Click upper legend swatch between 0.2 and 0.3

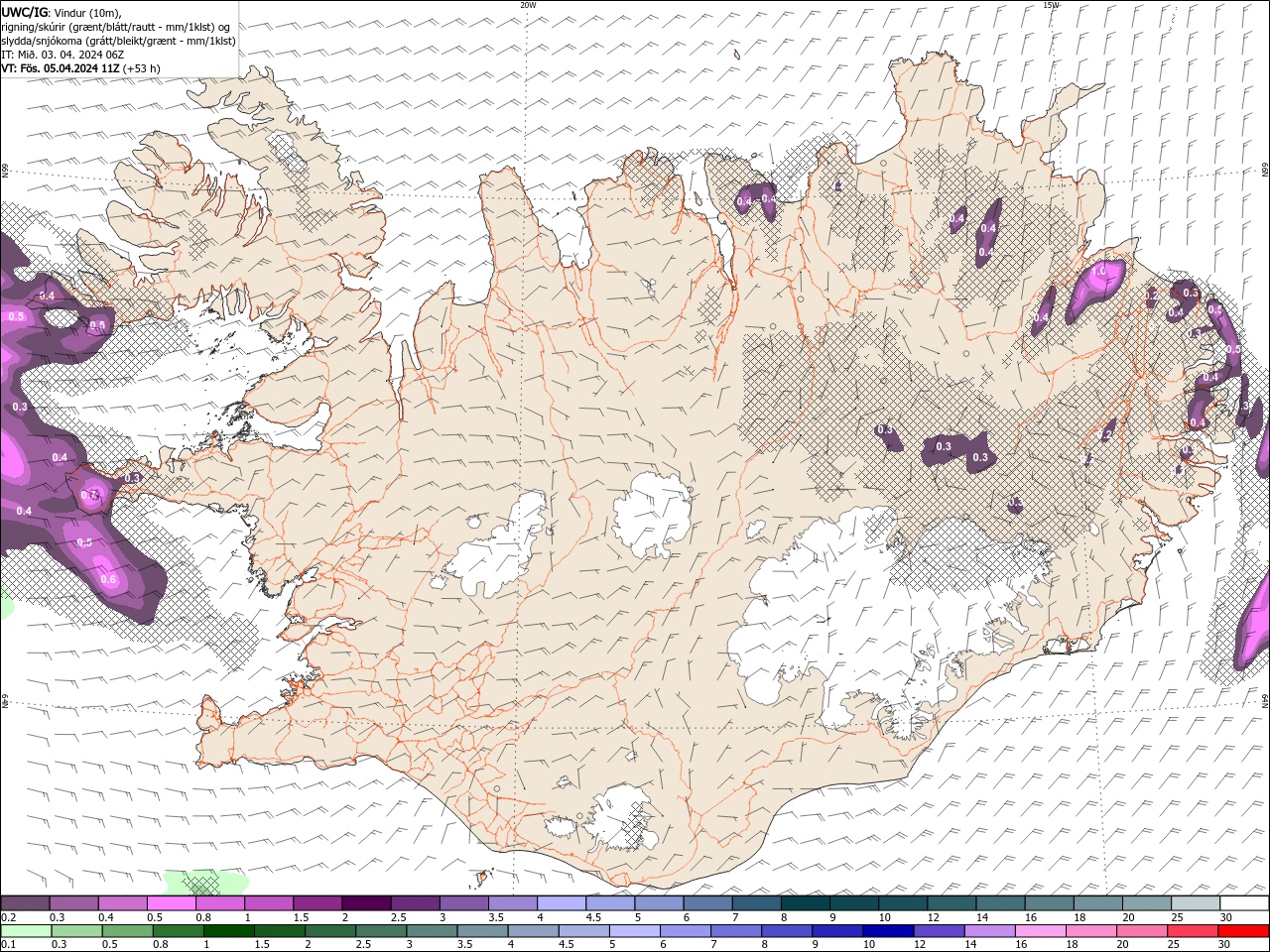pyautogui.click(x=25, y=903)
